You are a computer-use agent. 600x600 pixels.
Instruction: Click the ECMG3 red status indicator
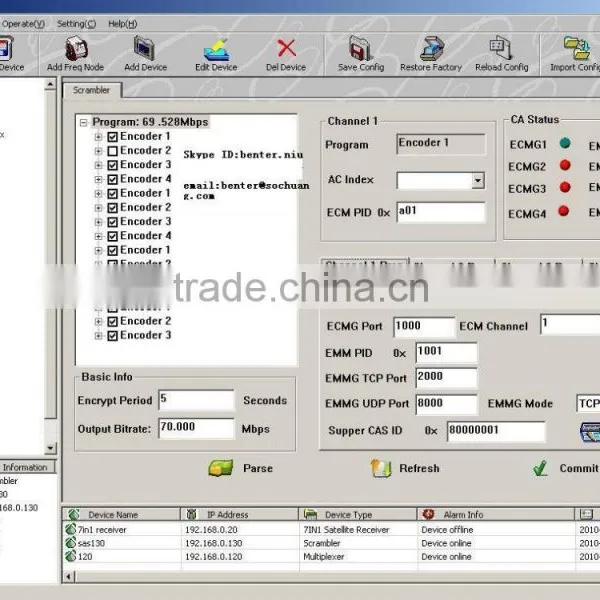point(565,187)
